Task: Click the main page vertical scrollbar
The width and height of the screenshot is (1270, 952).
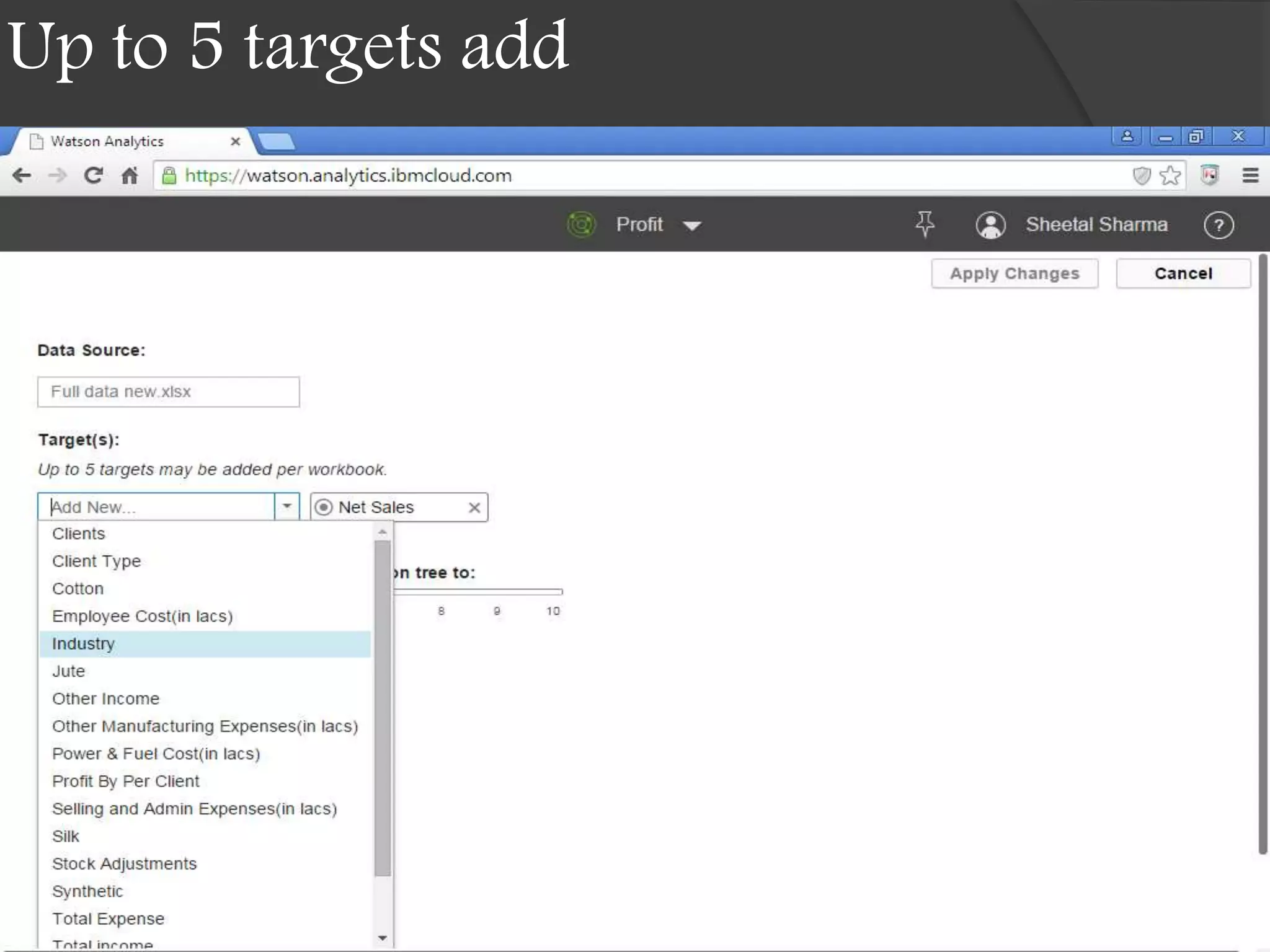Action: click(x=1263, y=553)
